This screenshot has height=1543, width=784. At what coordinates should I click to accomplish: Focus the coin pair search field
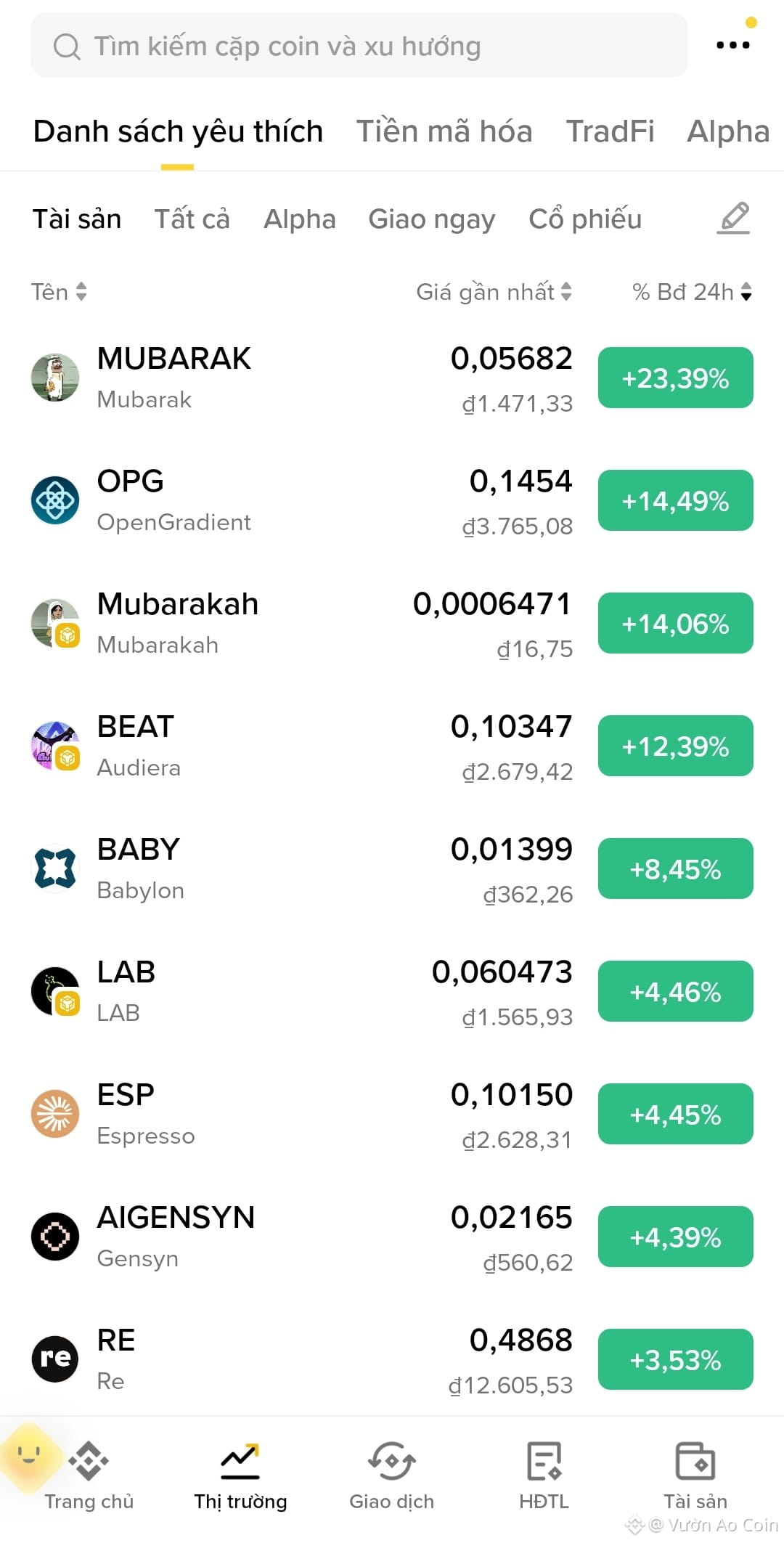[359, 45]
